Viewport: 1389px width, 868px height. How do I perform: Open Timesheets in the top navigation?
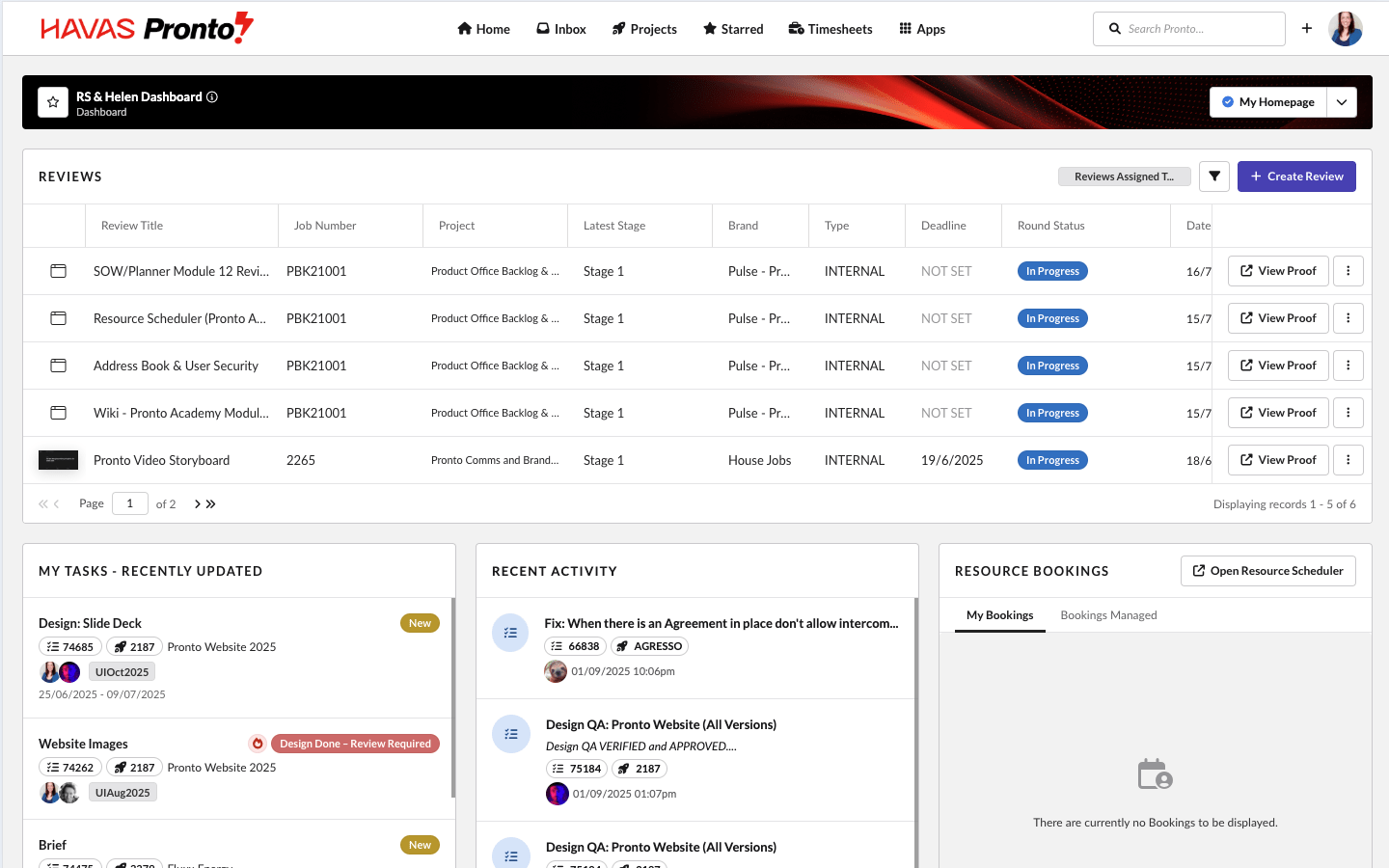pos(831,29)
